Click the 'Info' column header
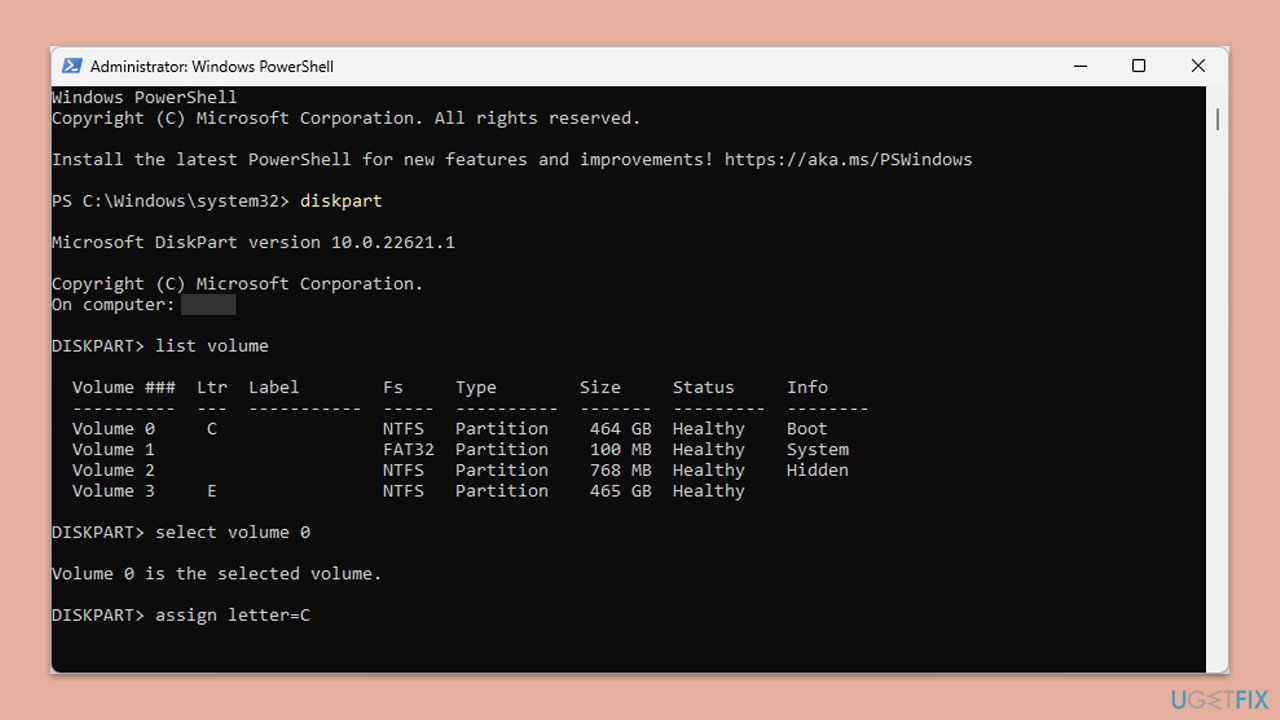1280x720 pixels. click(807, 387)
